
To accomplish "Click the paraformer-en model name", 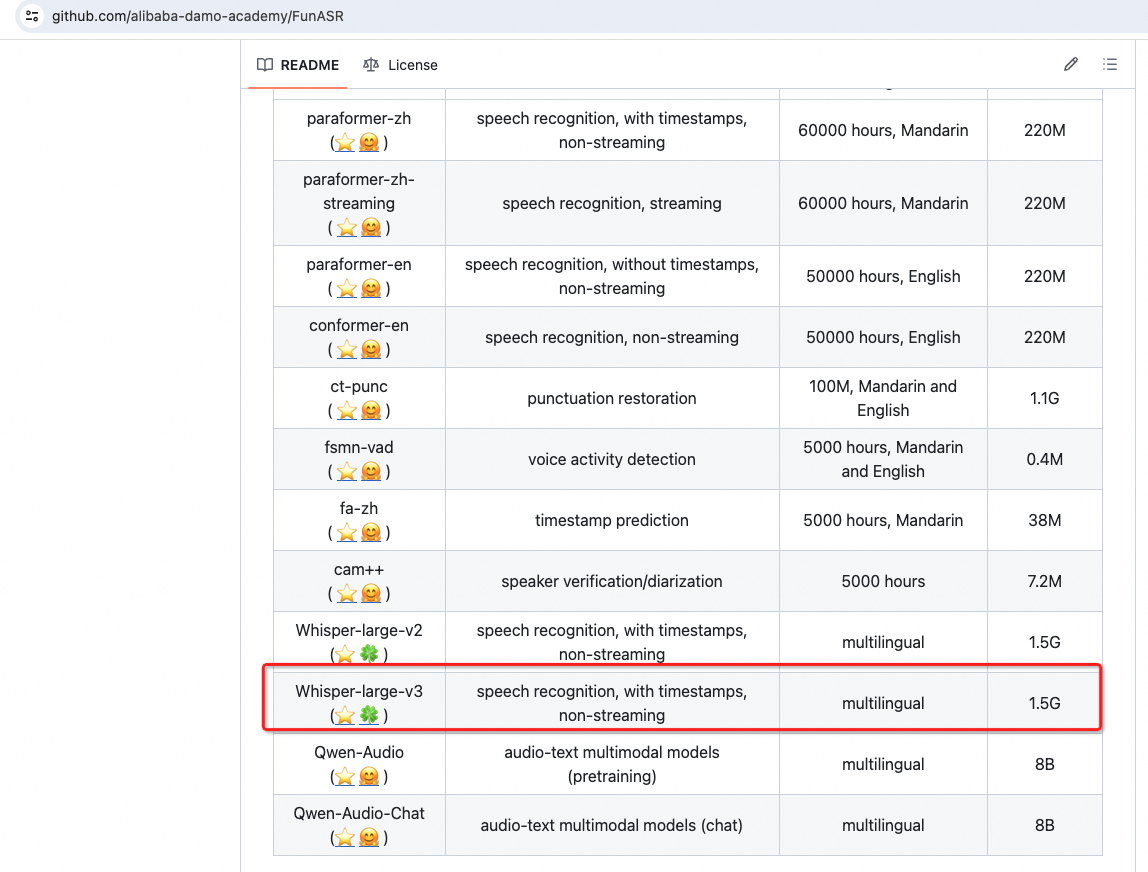I will coord(359,264).
